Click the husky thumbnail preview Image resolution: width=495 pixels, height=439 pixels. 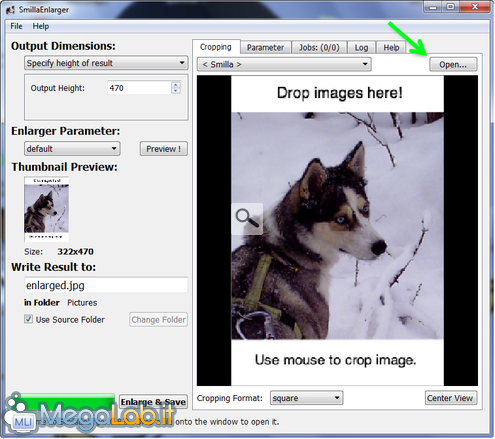[46, 209]
